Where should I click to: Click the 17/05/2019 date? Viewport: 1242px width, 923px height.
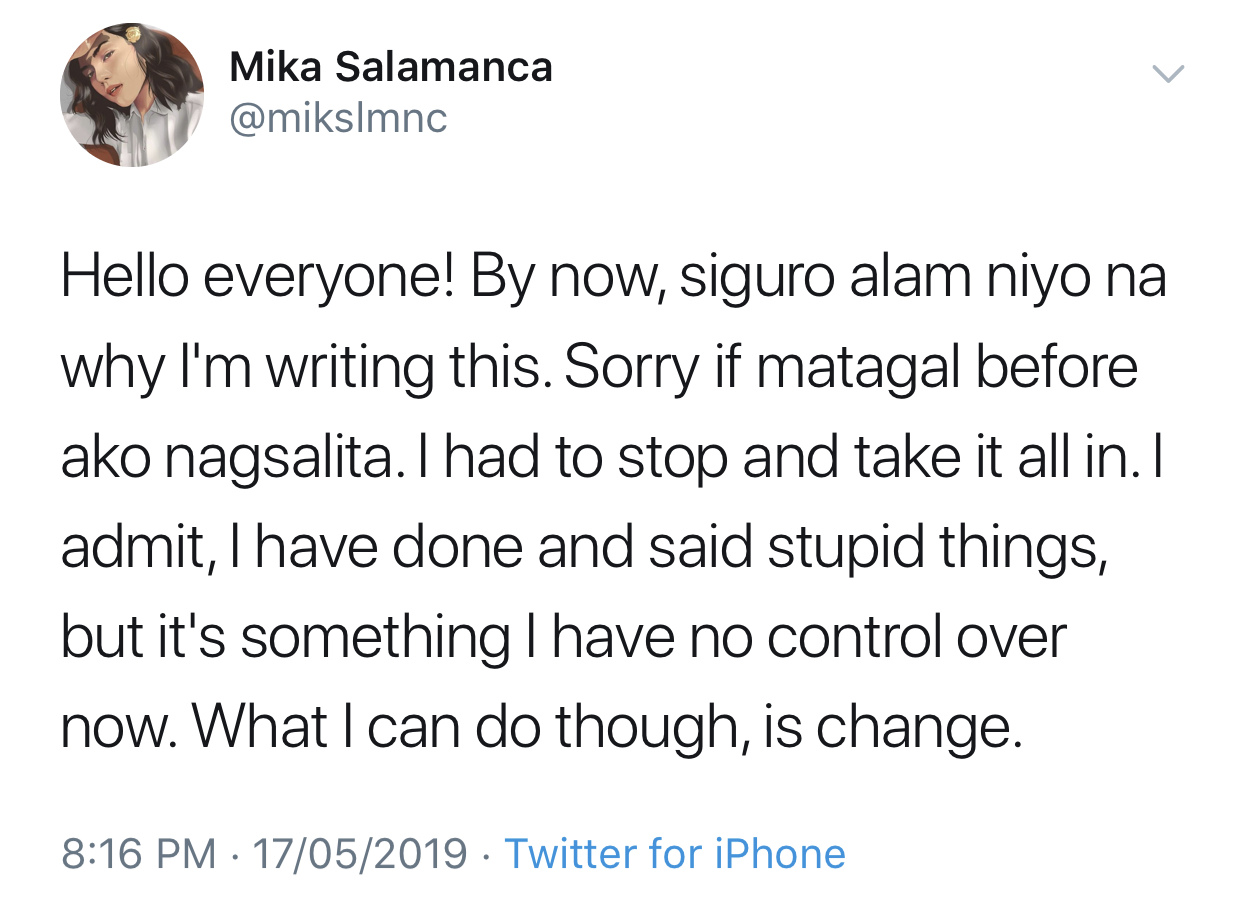360,854
